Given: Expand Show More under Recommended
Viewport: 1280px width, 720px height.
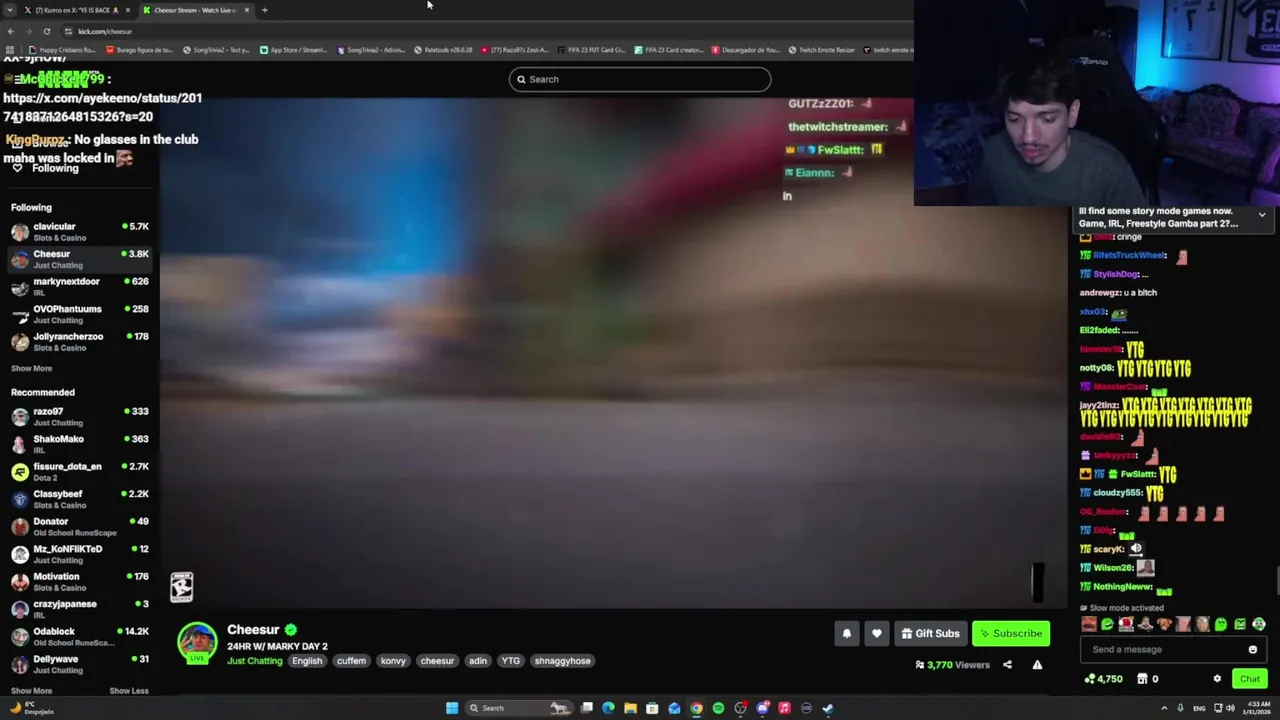Looking at the screenshot, I should point(31,691).
